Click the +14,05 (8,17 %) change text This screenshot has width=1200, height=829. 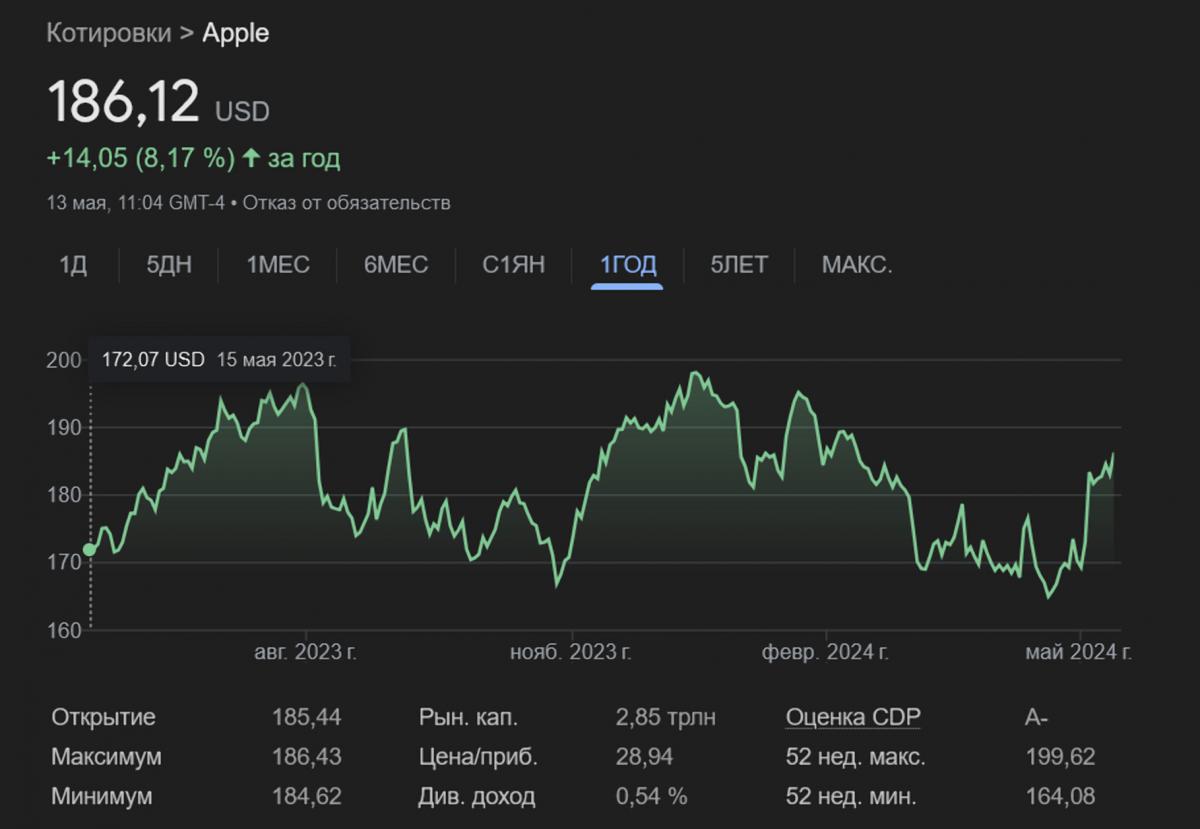[x=141, y=158]
